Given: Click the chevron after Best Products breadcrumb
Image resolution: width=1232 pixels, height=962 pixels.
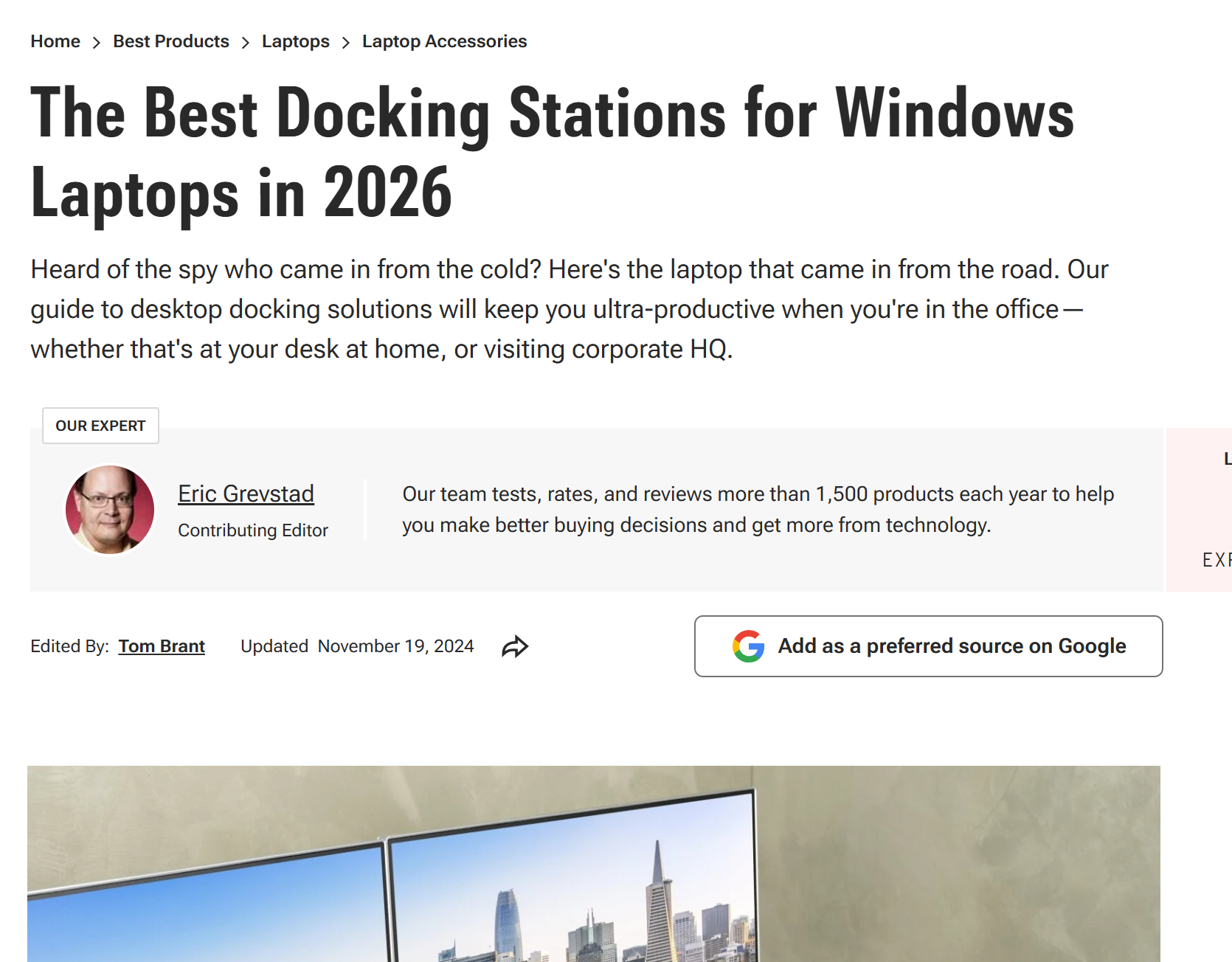Looking at the screenshot, I should [x=245, y=42].
